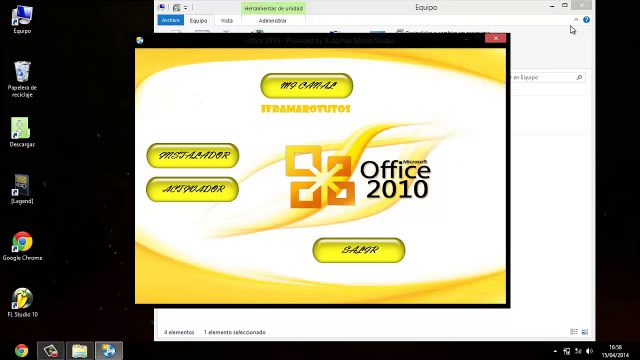This screenshot has height=360, width=640.
Task: Switch to Vista ribbon tab in Explorer
Action: (x=227, y=20)
